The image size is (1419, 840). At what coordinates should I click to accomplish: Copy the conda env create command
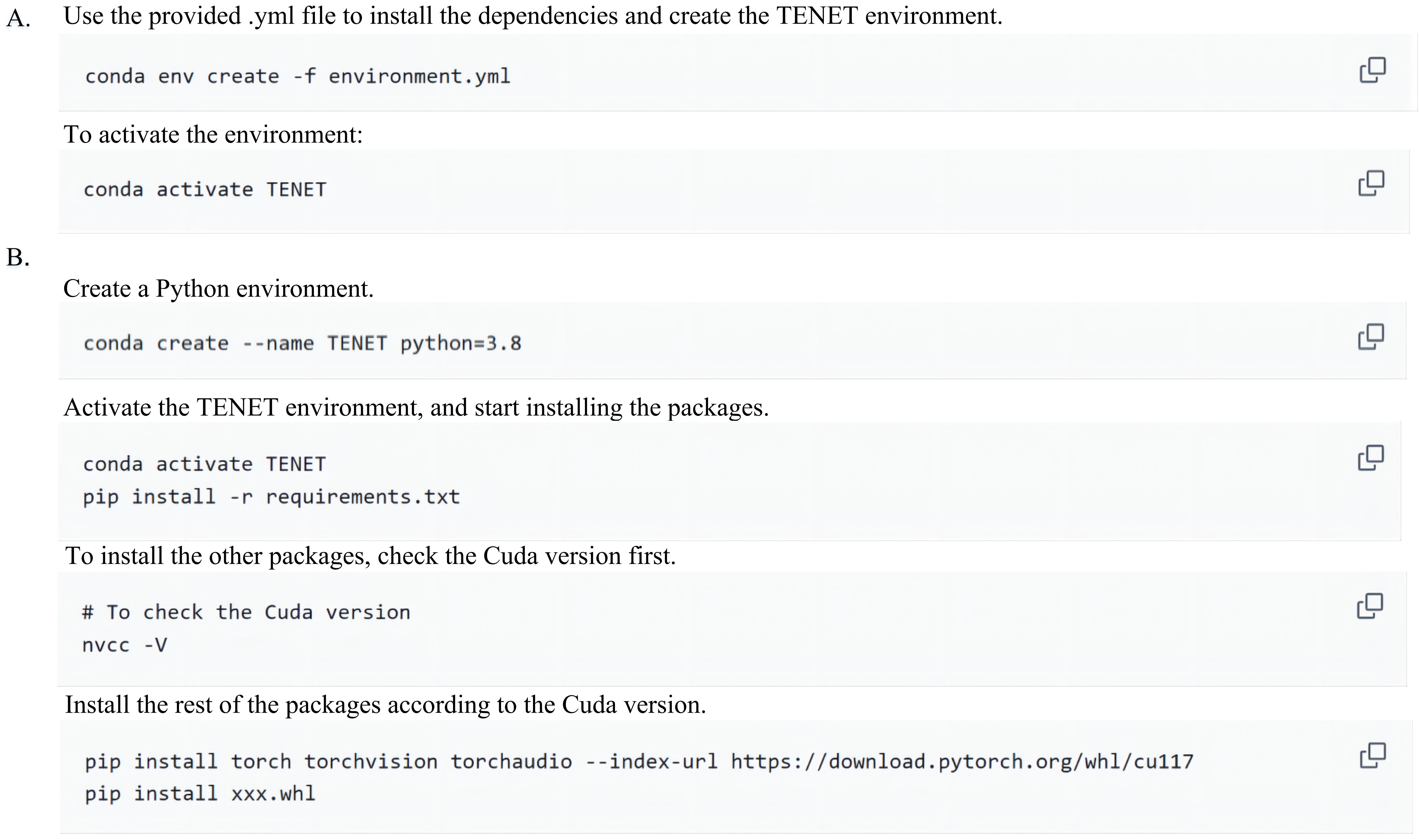(1372, 70)
